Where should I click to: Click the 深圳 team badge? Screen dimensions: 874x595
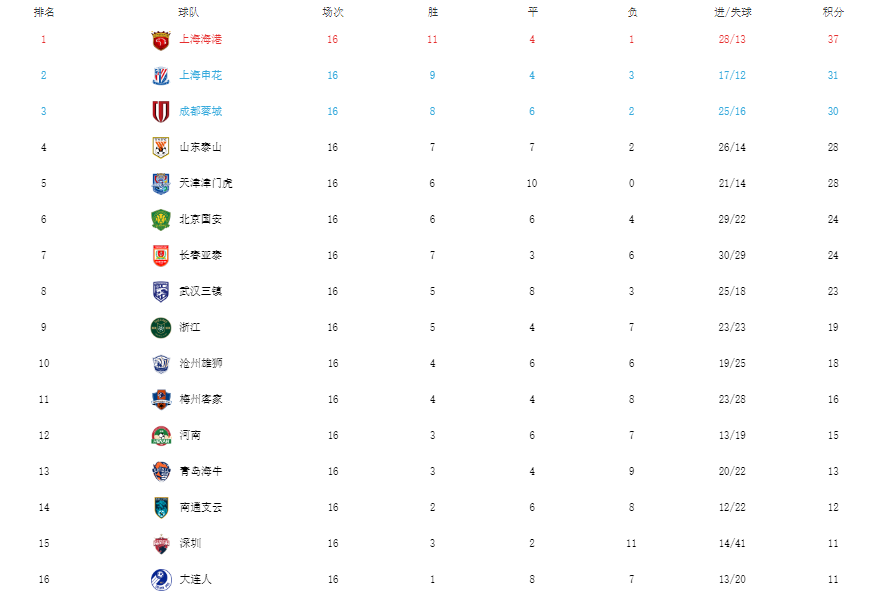pyautogui.click(x=160, y=544)
